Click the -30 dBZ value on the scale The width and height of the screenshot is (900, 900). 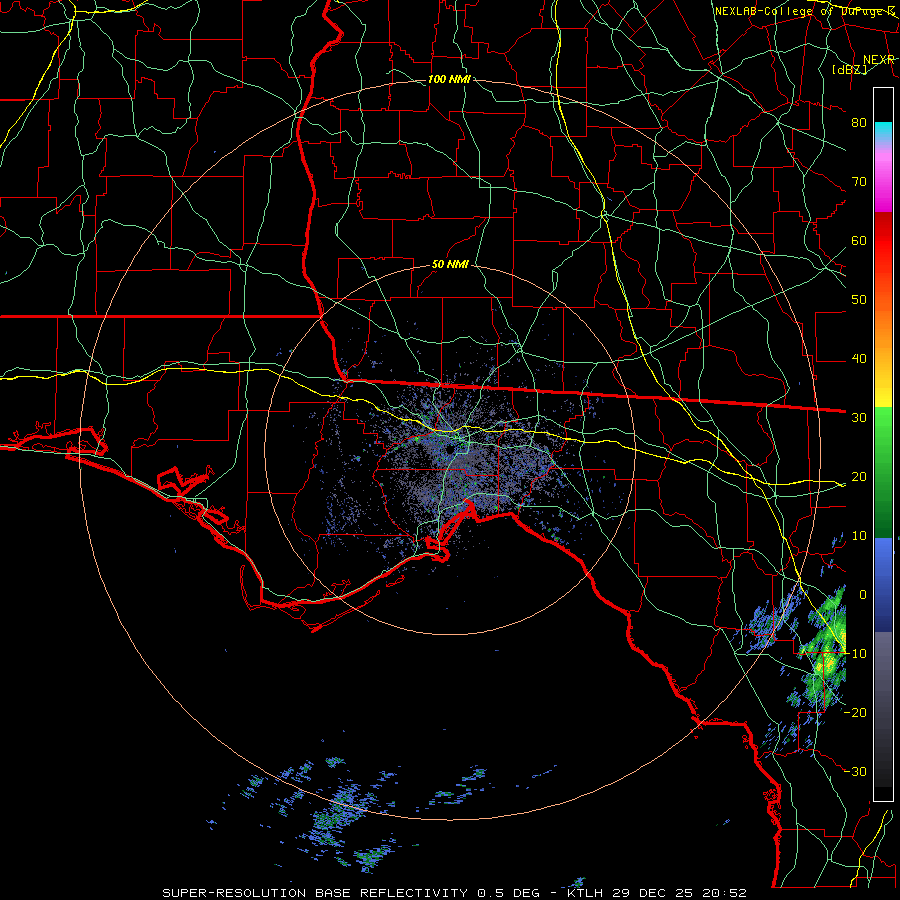855,771
